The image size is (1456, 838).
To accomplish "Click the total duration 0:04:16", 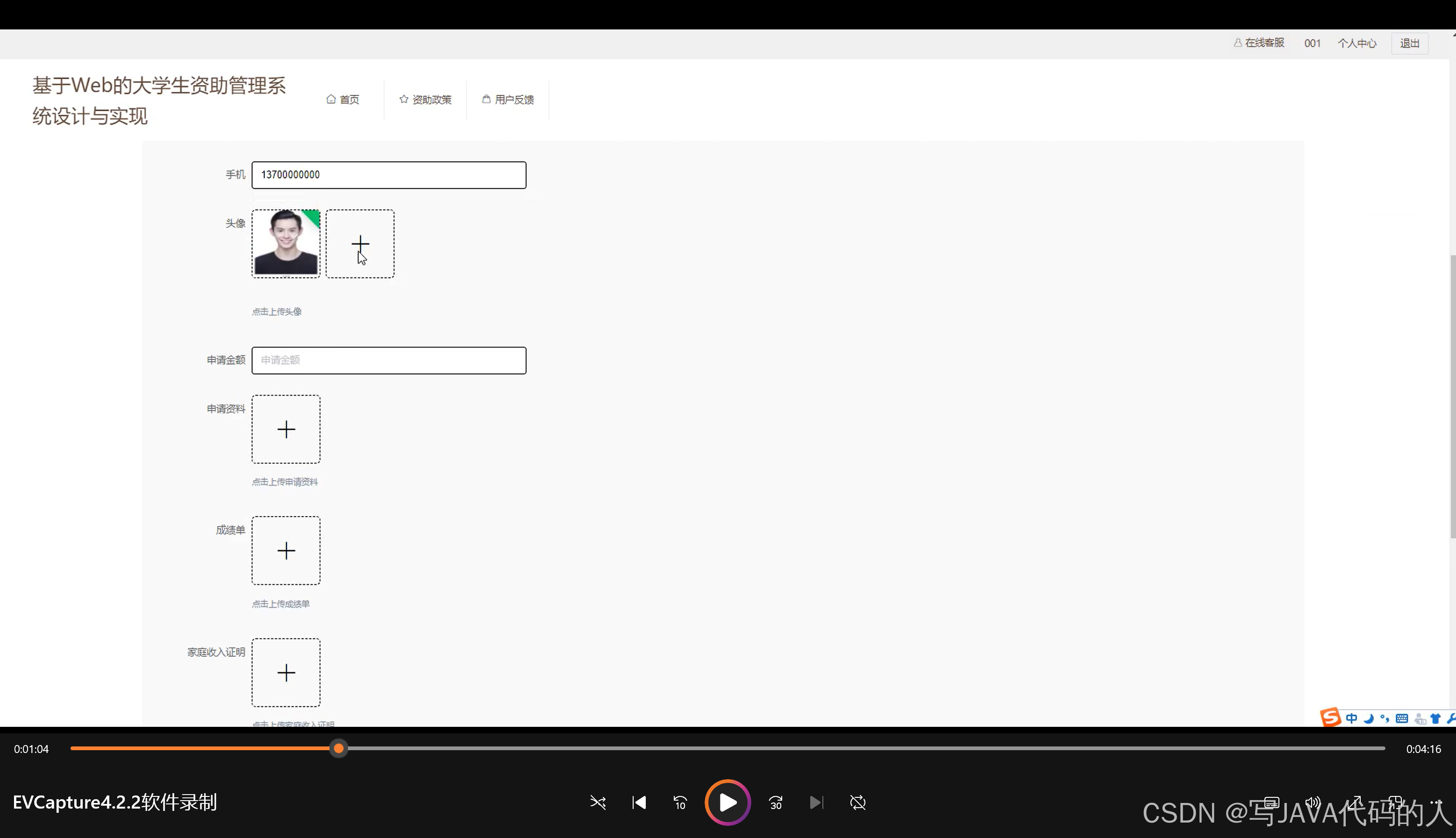I will click(1424, 749).
